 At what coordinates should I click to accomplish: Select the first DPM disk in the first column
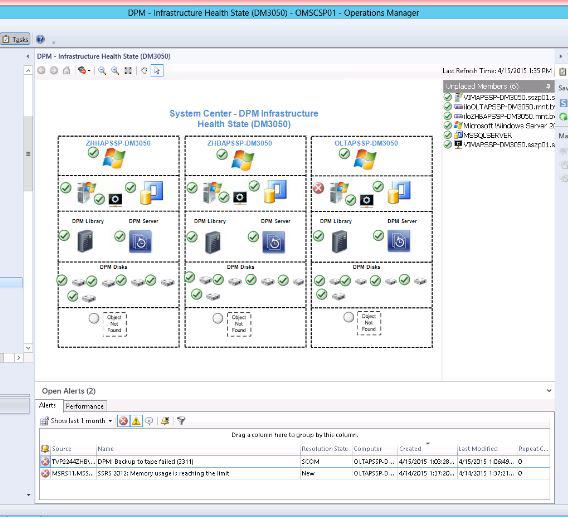pyautogui.click(x=78, y=282)
